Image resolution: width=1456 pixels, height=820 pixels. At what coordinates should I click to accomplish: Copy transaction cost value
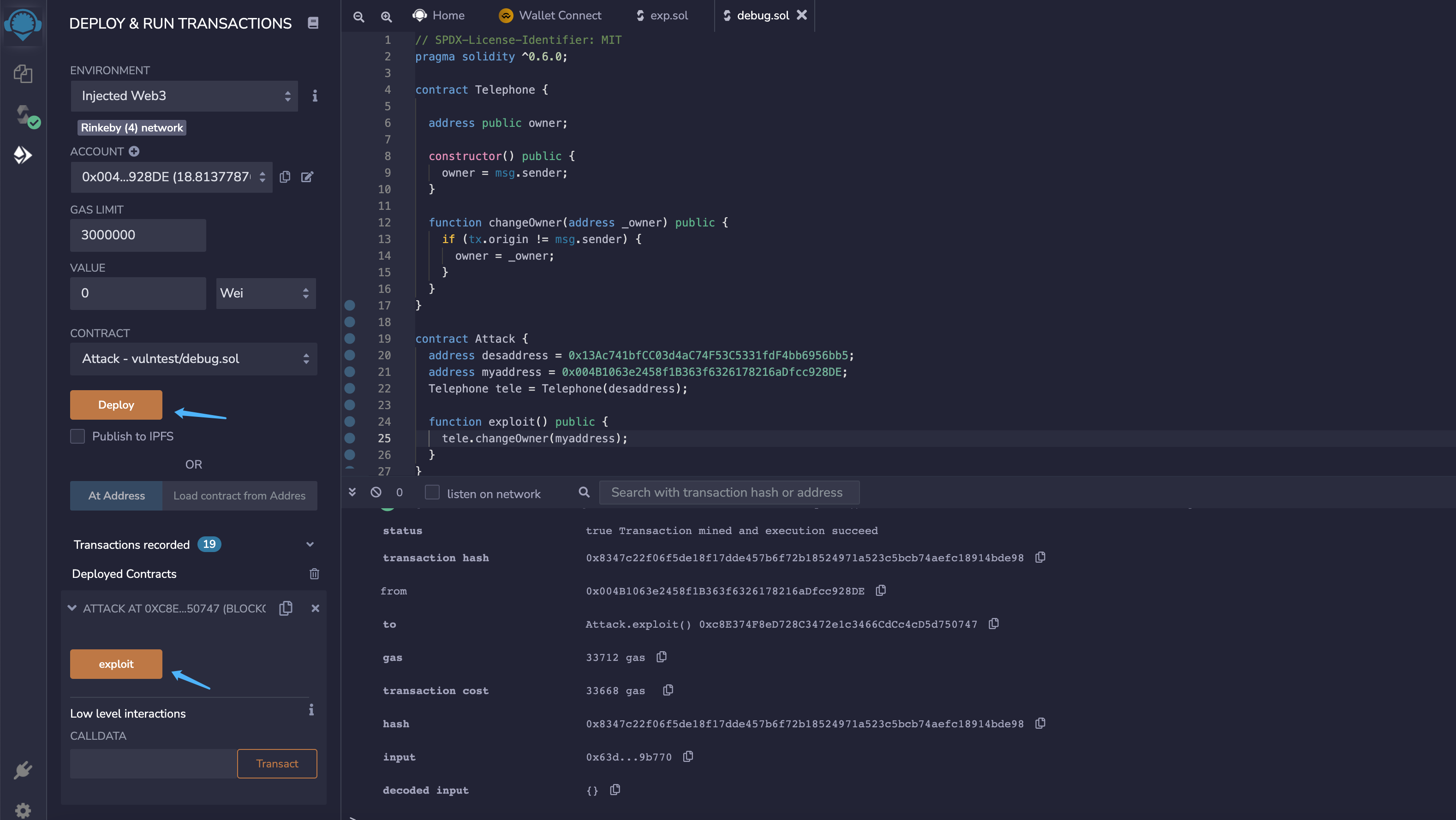[x=668, y=690]
